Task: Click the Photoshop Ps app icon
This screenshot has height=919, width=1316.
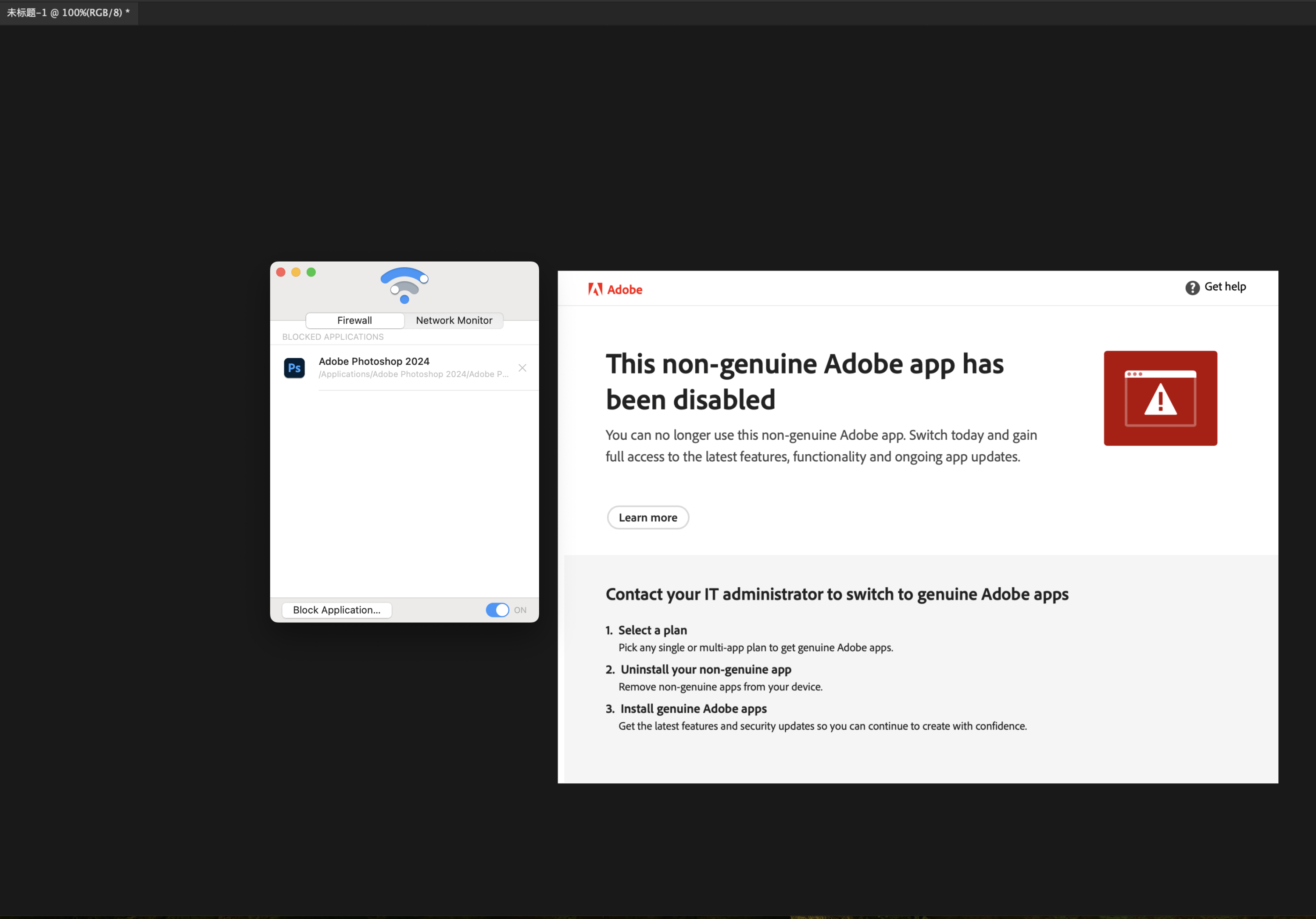Action: coord(294,367)
